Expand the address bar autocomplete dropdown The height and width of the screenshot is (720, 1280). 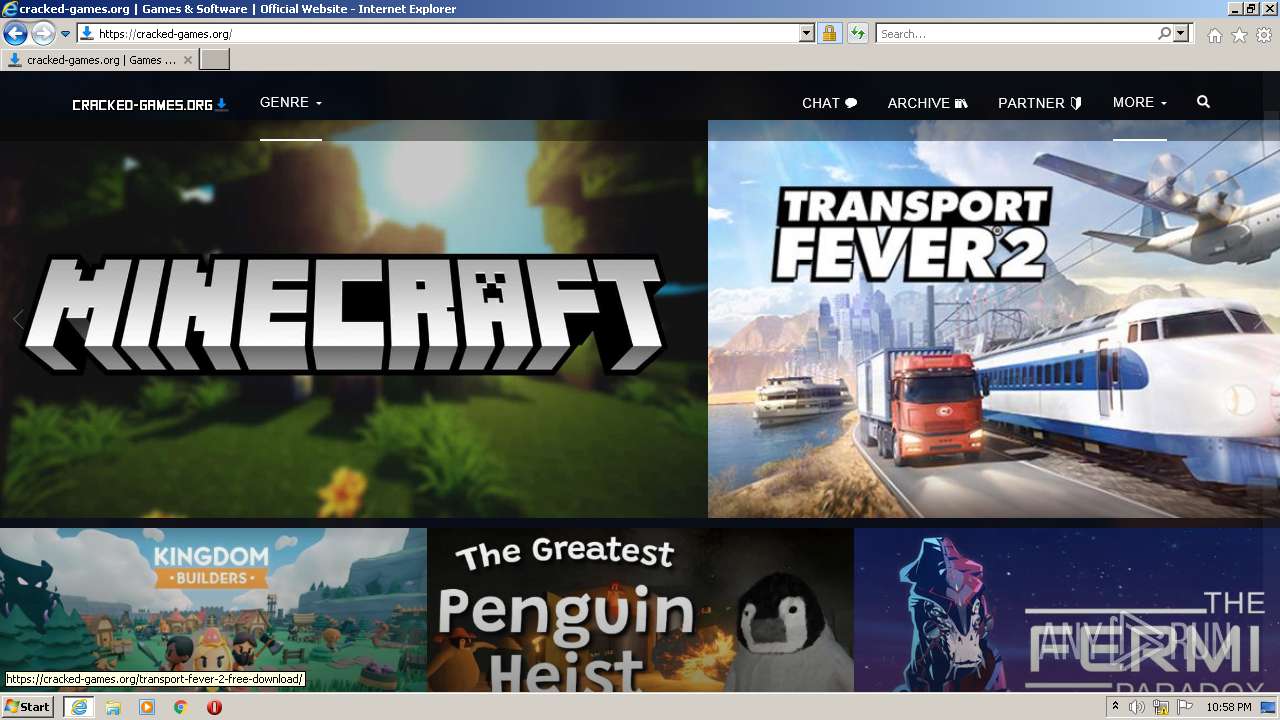pyautogui.click(x=807, y=33)
